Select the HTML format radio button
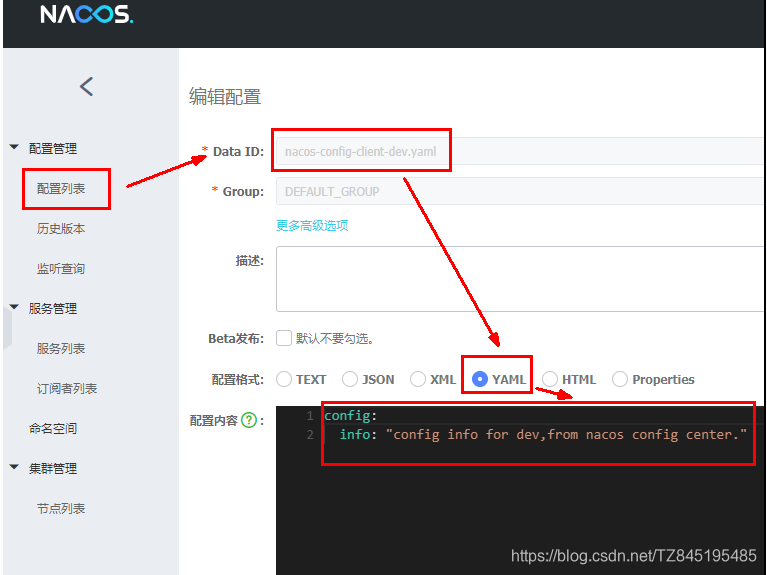The width and height of the screenshot is (767, 575). tap(550, 379)
